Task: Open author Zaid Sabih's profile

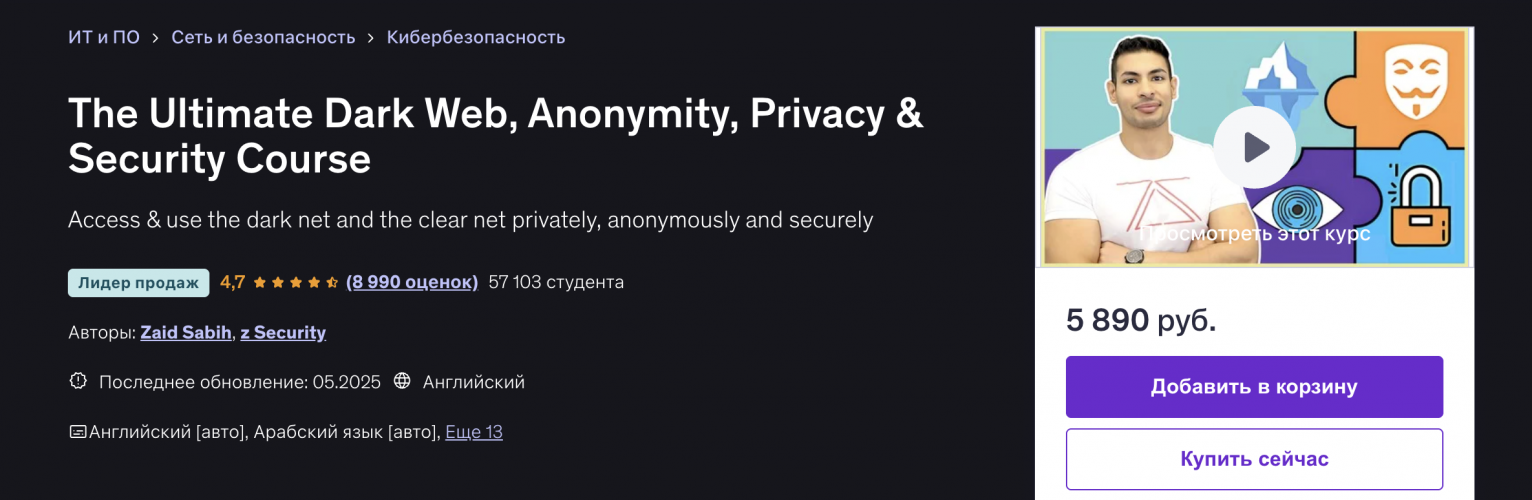Action: [186, 332]
